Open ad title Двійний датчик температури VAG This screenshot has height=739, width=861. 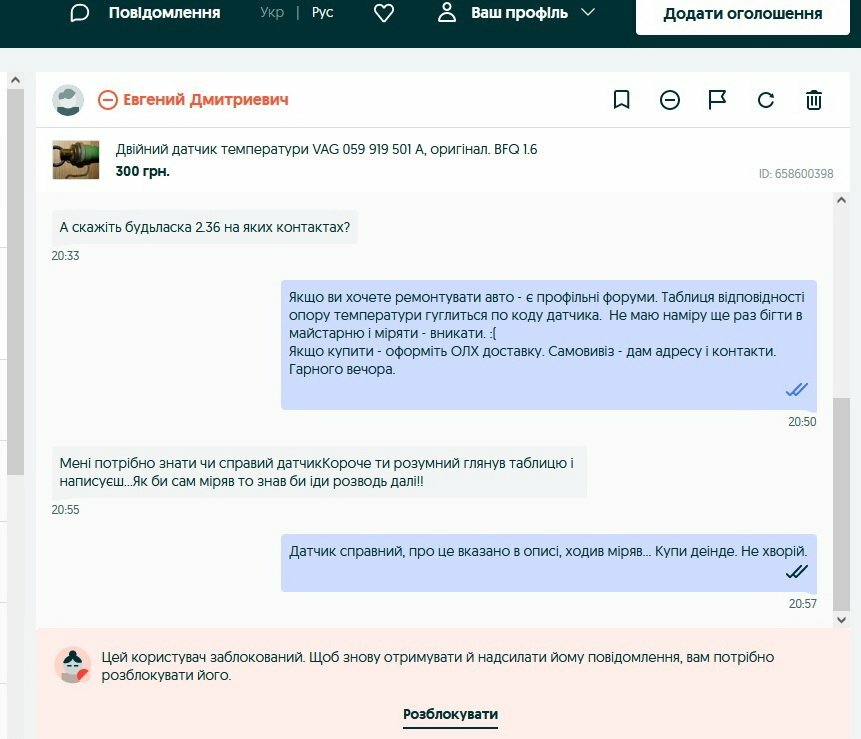point(326,149)
